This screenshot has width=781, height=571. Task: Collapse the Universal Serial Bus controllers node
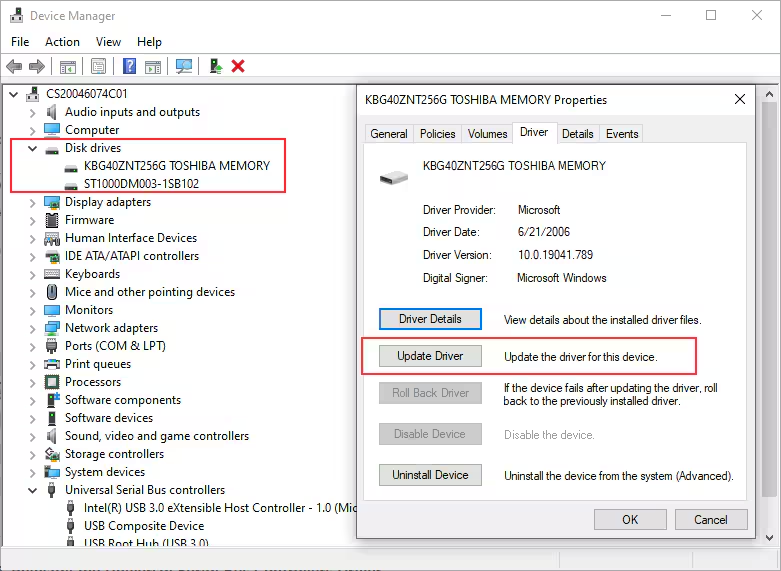(32, 490)
